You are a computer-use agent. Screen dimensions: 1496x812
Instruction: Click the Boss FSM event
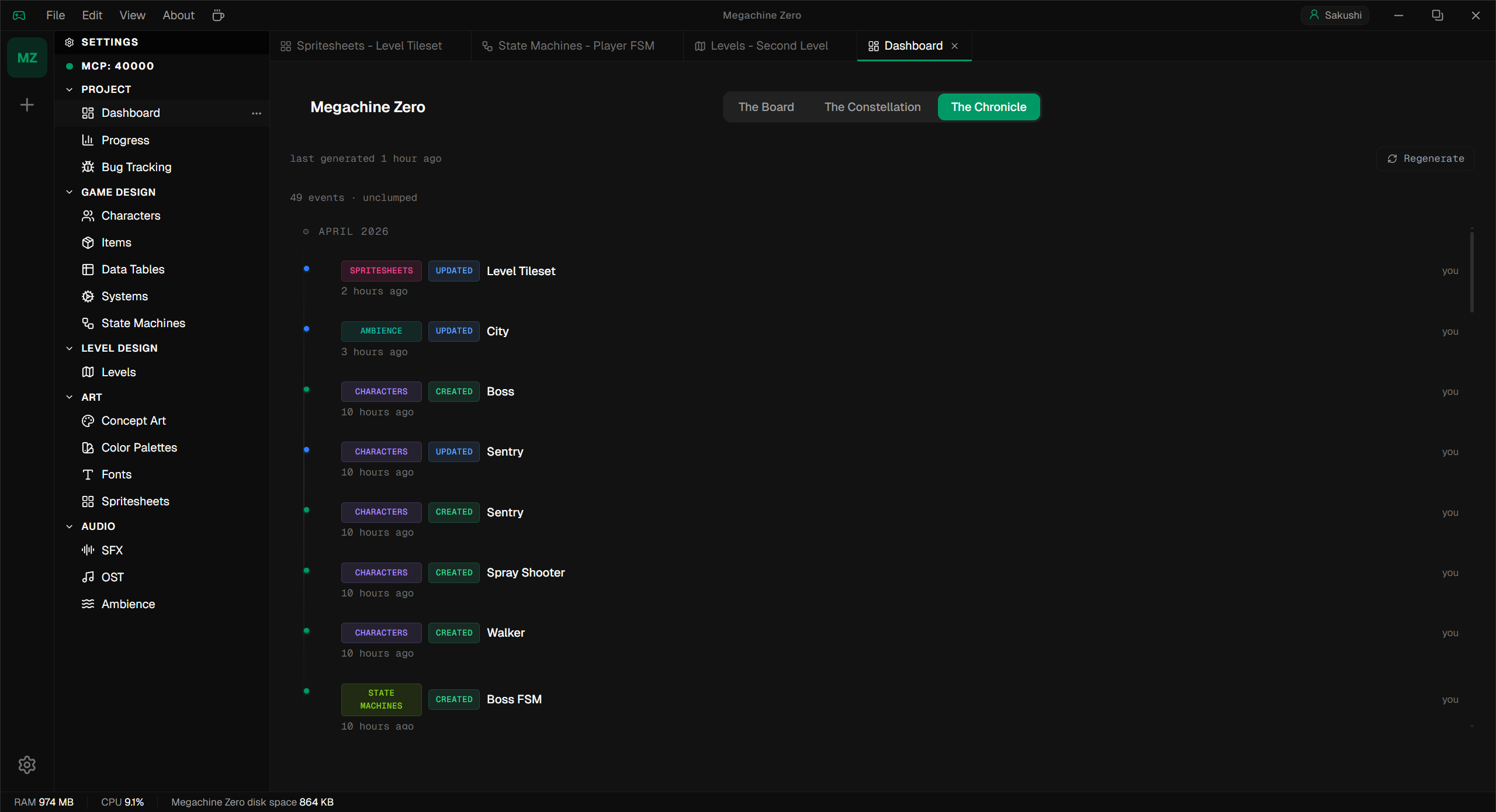[514, 699]
